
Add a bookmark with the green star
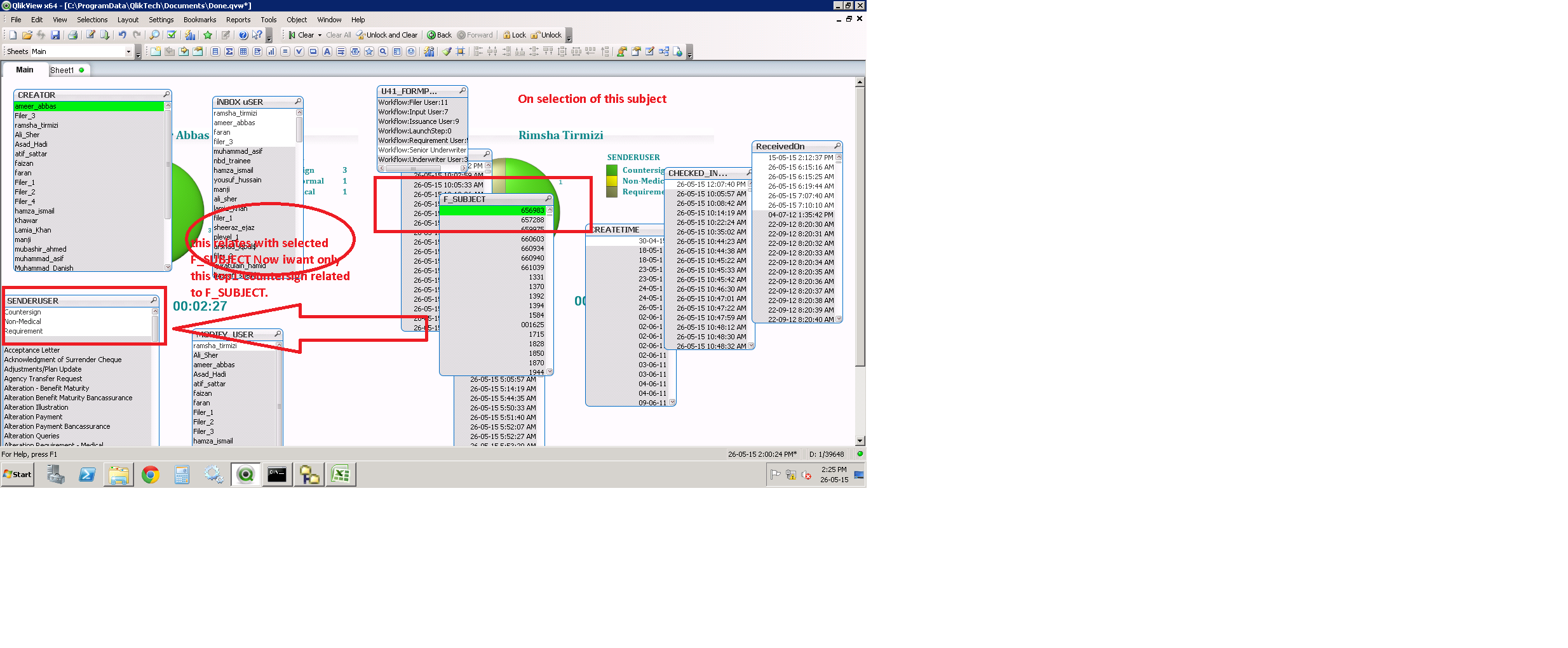pyautogui.click(x=208, y=35)
